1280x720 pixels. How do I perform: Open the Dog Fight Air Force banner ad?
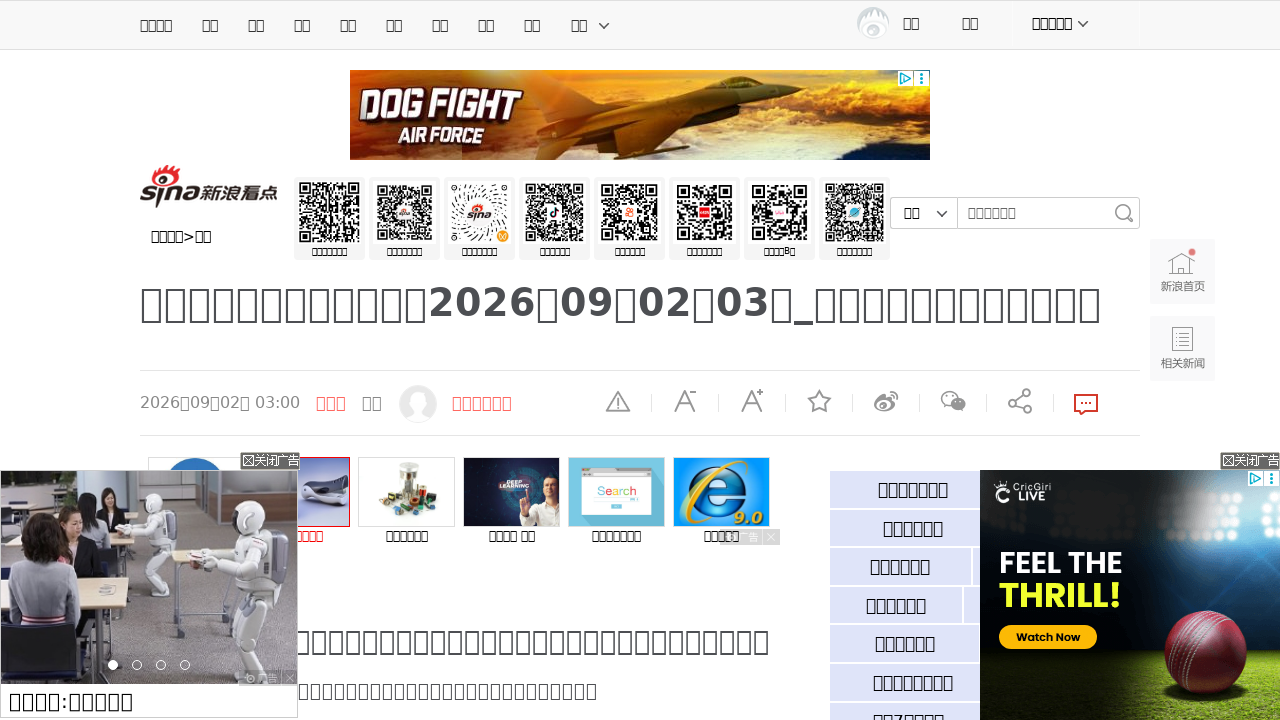(640, 115)
